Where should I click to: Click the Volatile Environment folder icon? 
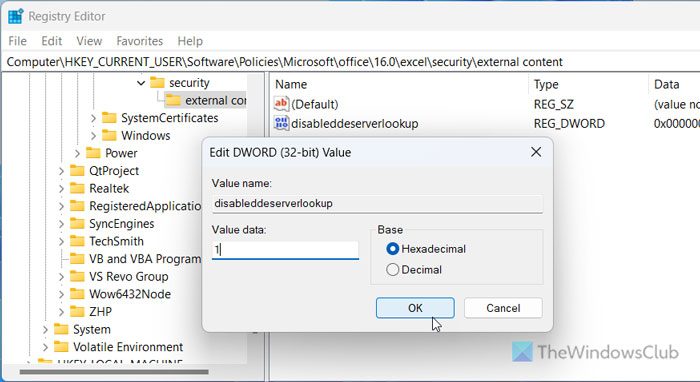61,347
